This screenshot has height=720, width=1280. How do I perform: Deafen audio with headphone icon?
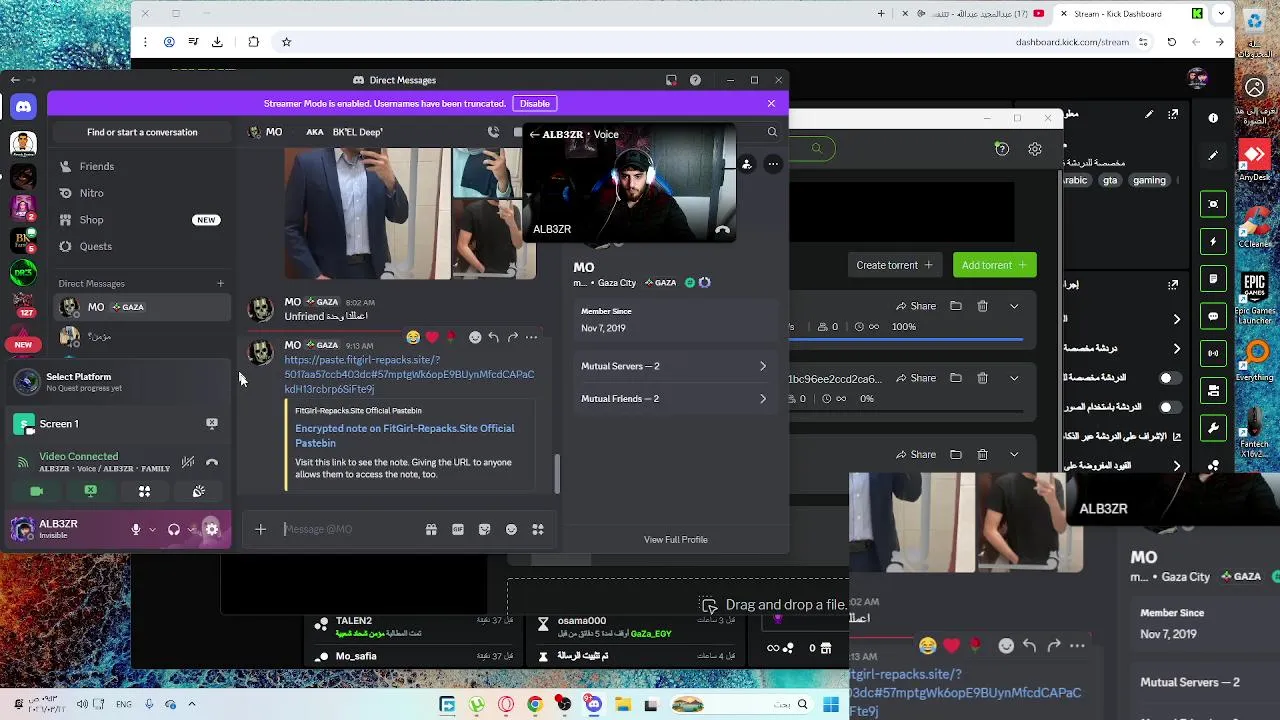(x=174, y=529)
